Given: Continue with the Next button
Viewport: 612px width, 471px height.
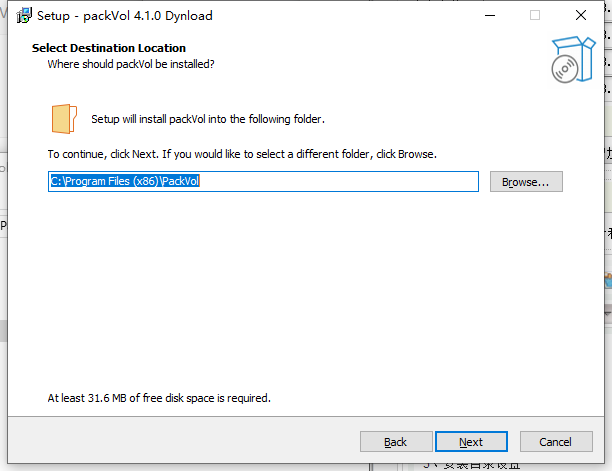Looking at the screenshot, I should point(471,442).
